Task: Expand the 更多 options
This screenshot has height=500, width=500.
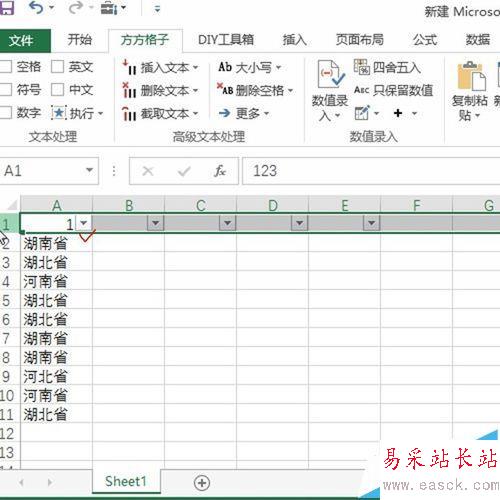Action: click(x=244, y=113)
